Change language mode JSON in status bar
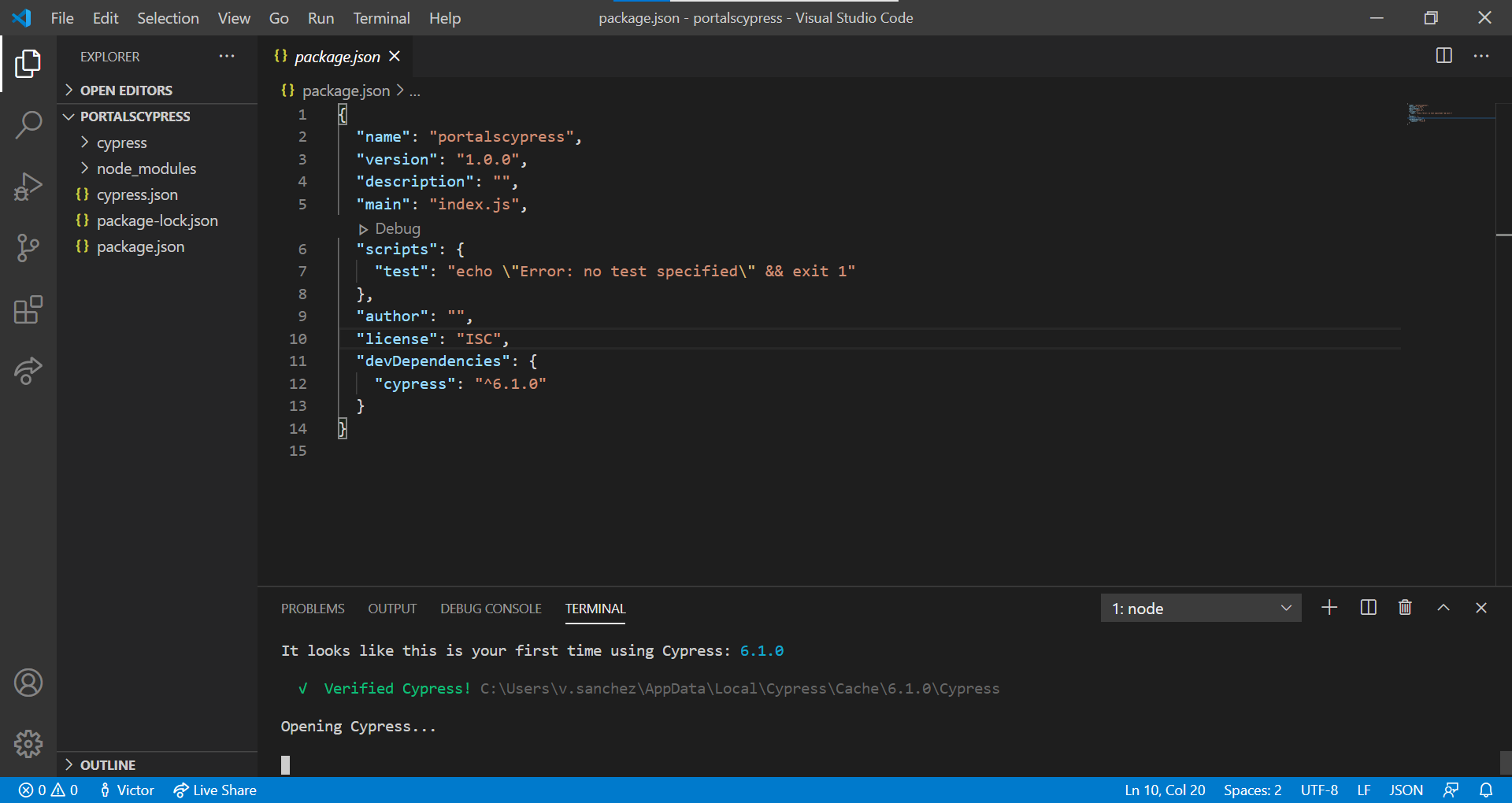Viewport: 1512px width, 803px height. coord(1406,790)
